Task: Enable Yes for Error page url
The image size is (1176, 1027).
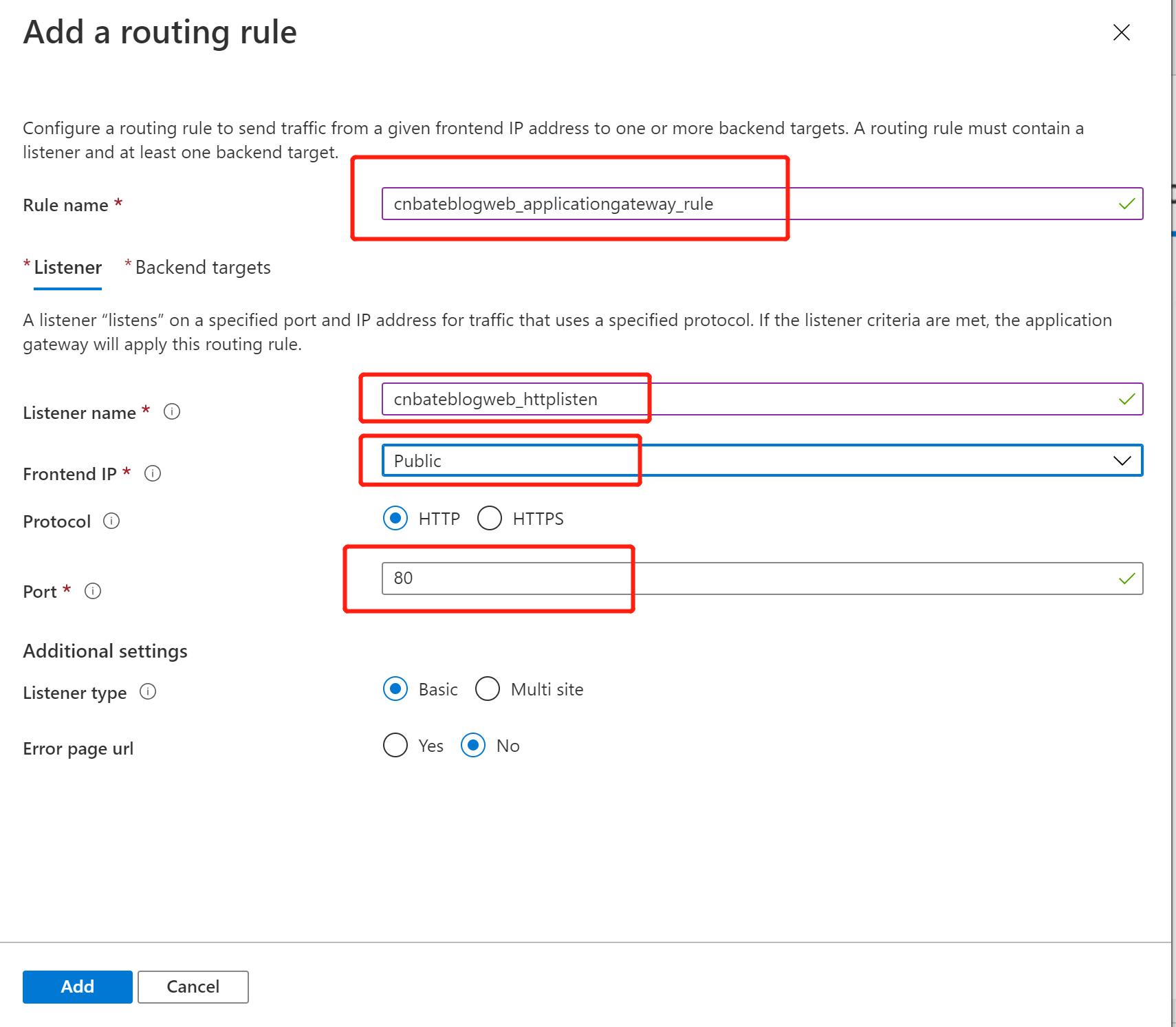Action: (x=394, y=745)
